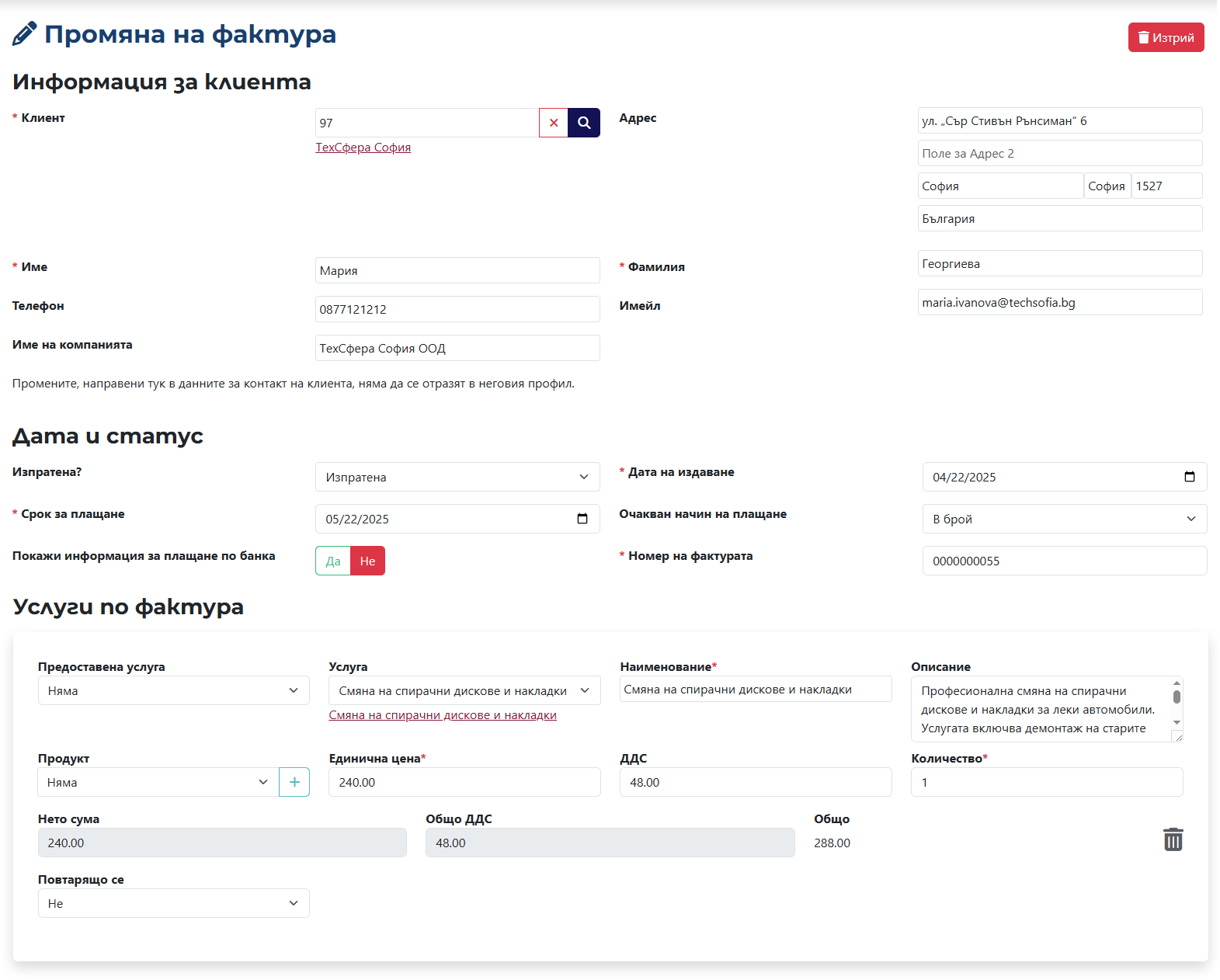Image resolution: width=1220 pixels, height=980 pixels.
Task: Edit the country field България
Action: 1060,218
